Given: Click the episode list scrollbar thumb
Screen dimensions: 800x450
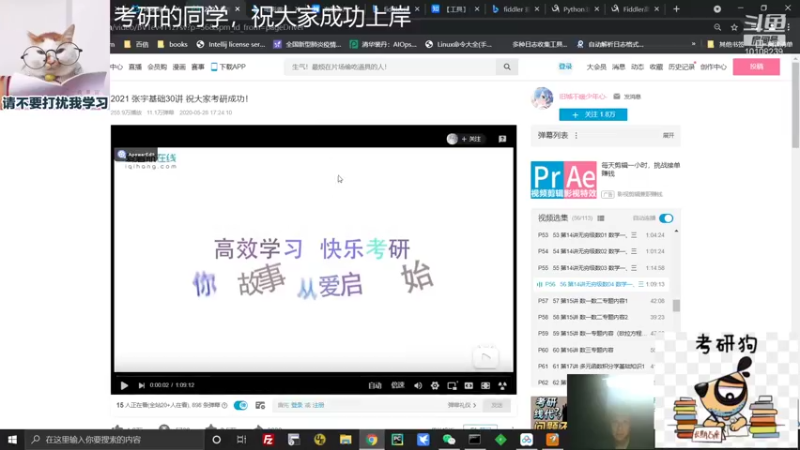Looking at the screenshot, I should 676,306.
